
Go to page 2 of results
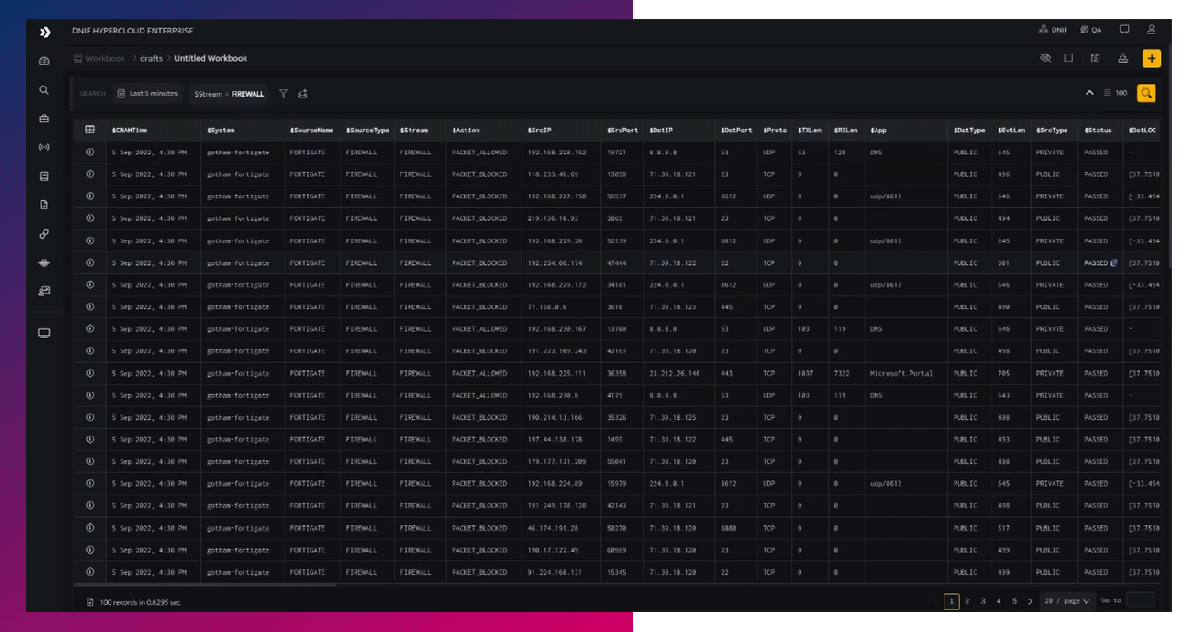(x=967, y=601)
